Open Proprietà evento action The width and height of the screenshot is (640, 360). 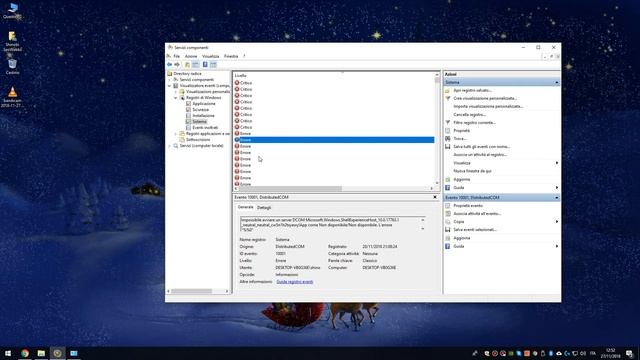(468, 206)
